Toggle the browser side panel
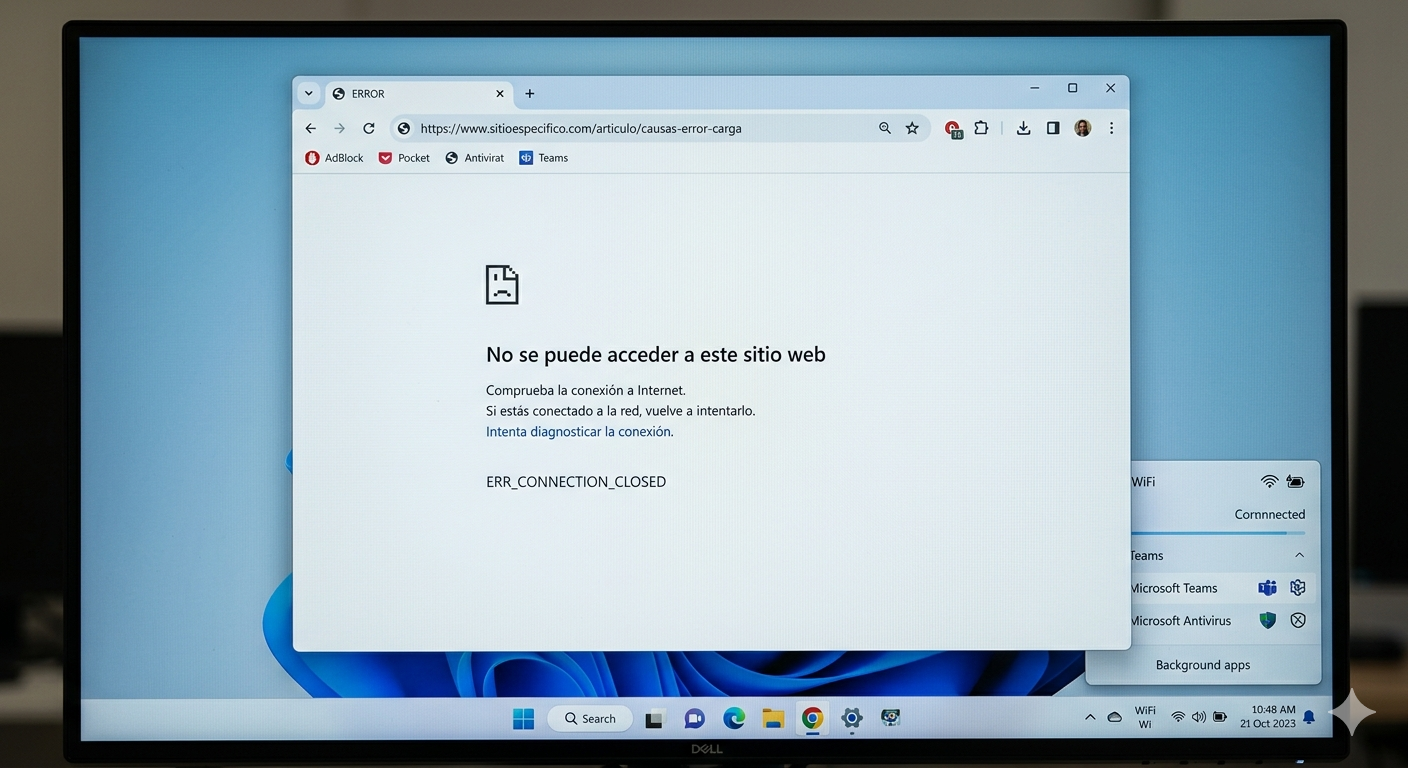 tap(1053, 128)
